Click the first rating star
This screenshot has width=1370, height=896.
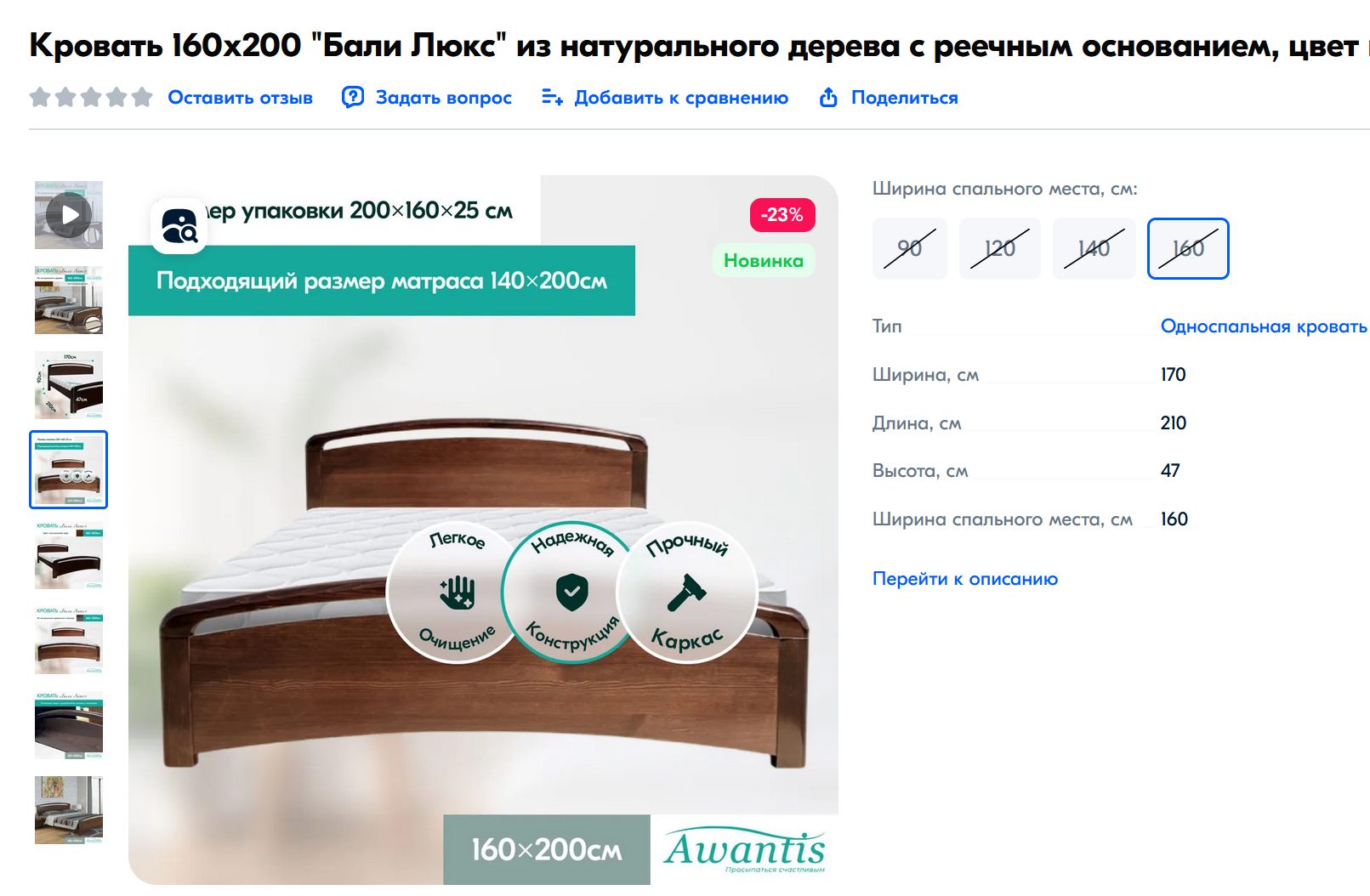(x=40, y=98)
